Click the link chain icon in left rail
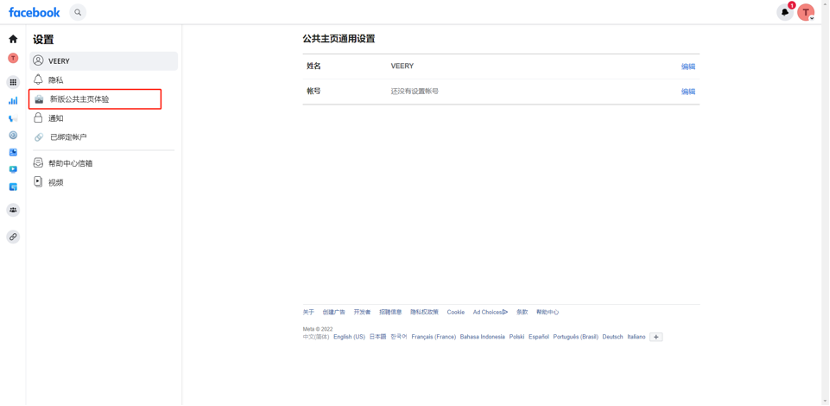830x406 pixels. coord(13,237)
